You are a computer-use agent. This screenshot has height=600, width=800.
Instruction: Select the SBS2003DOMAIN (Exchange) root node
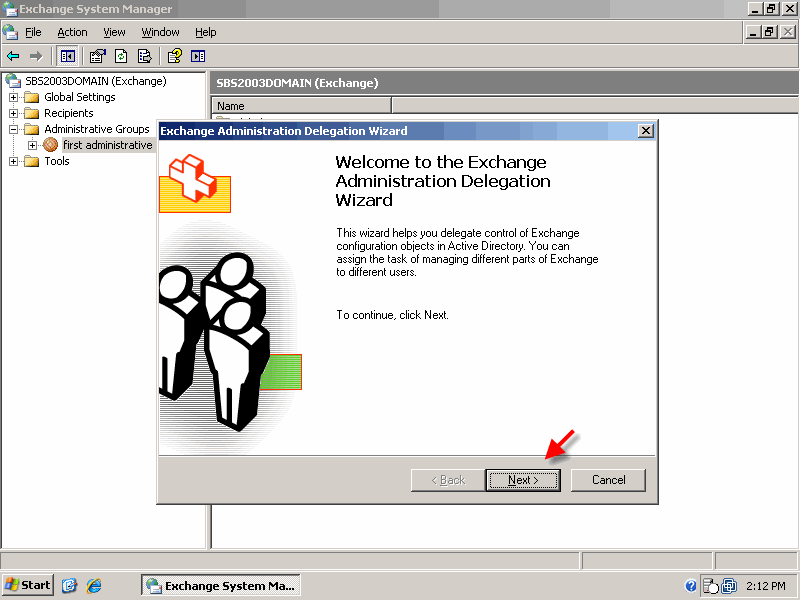(x=96, y=81)
